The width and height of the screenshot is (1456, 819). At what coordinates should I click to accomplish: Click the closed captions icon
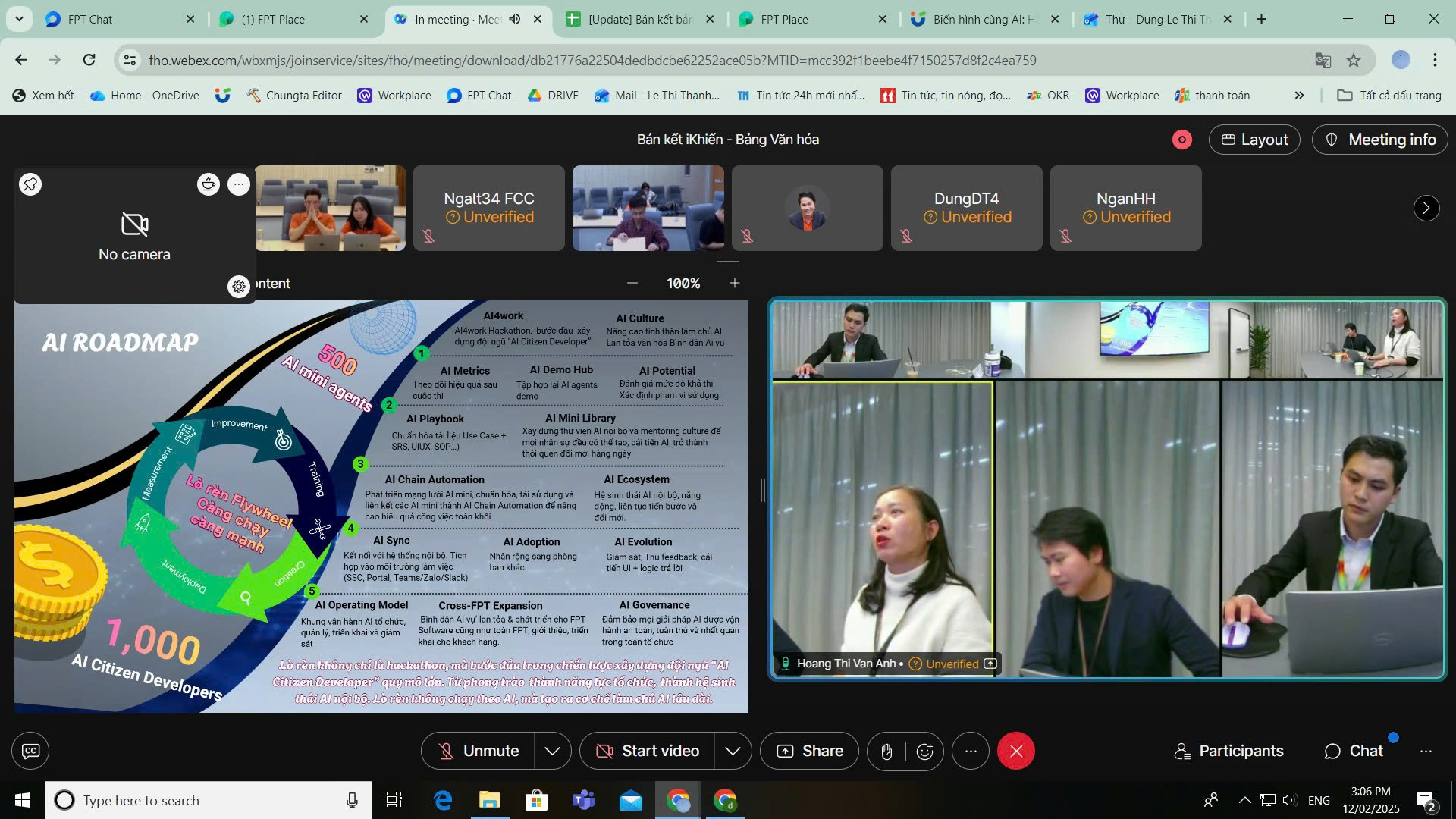tap(30, 751)
